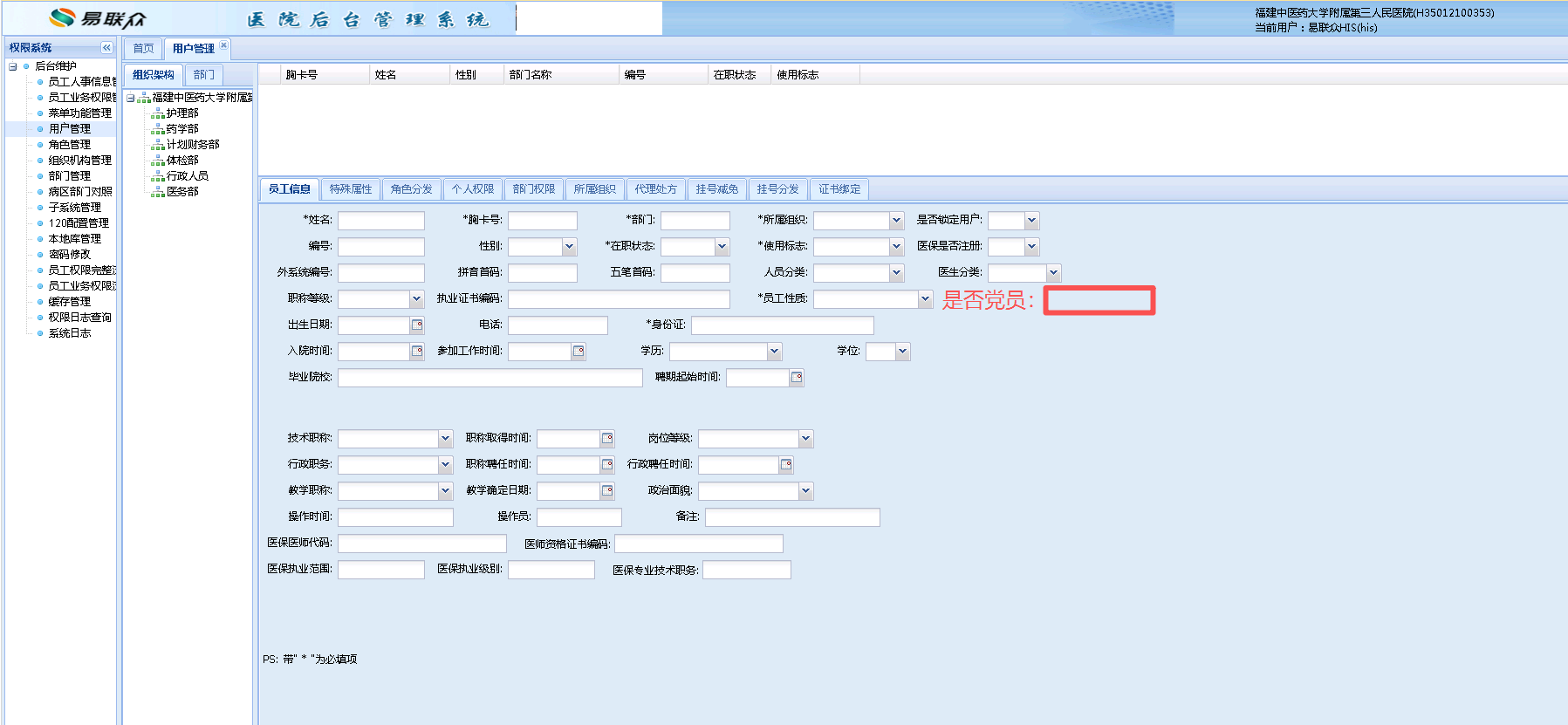
Task: Click into the 备注 input field
Action: pyautogui.click(x=792, y=517)
